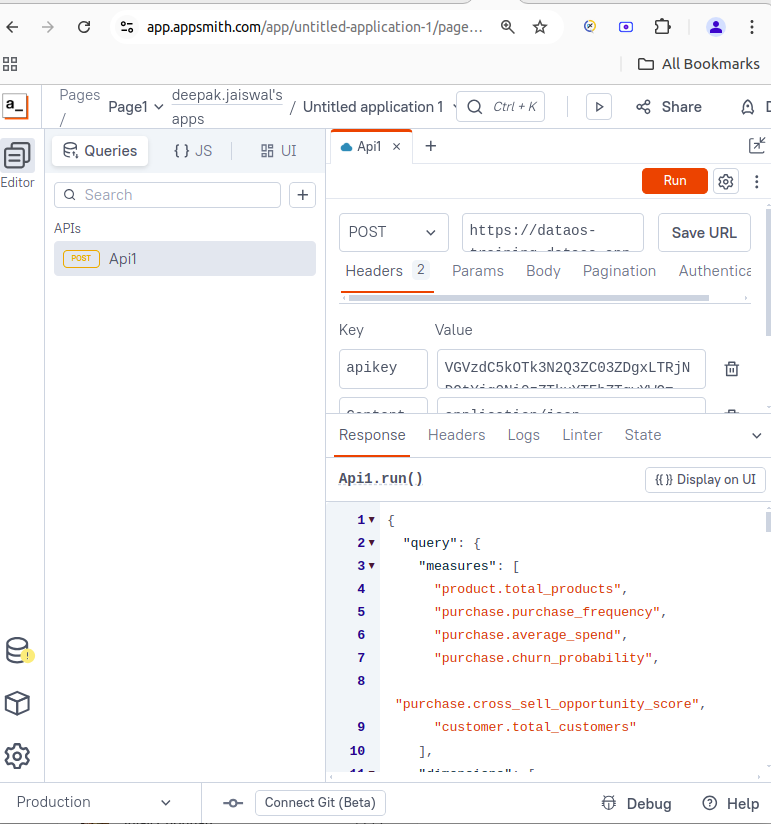Open the Debug panel

pos(636,804)
